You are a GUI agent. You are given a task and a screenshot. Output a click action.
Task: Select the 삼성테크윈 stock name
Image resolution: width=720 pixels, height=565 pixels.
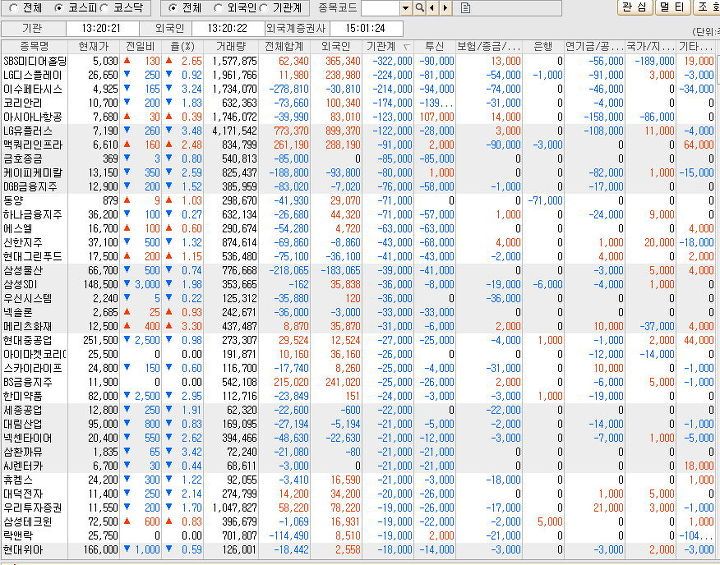point(27,522)
